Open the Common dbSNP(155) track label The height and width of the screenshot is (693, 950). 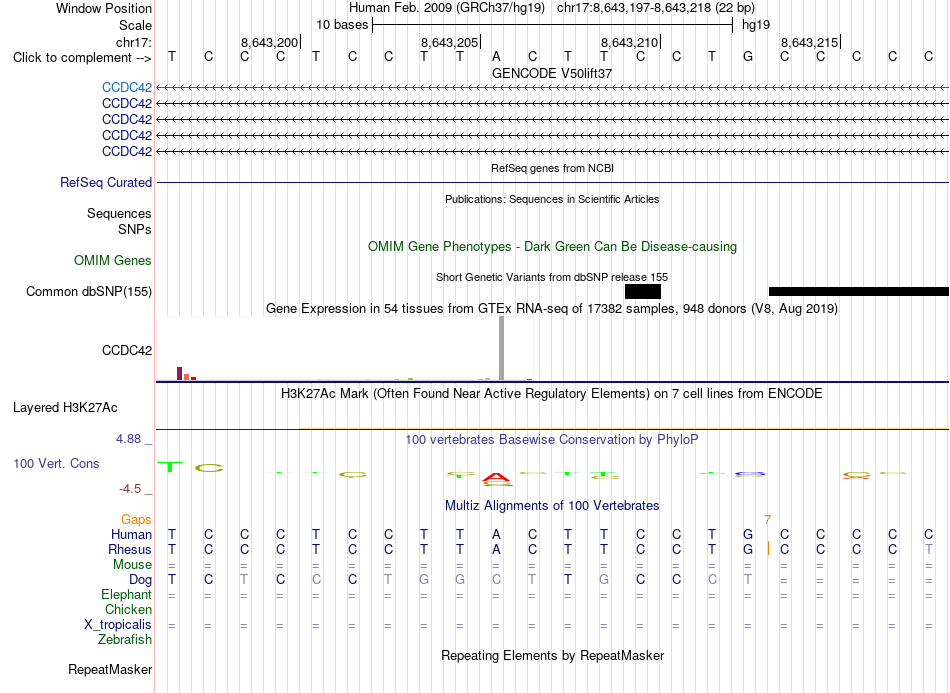(88, 291)
